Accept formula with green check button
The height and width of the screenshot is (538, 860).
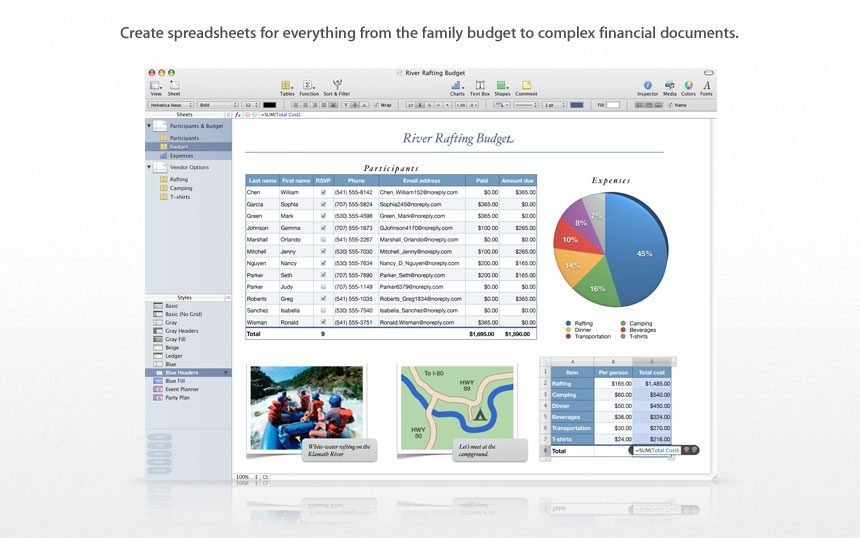coord(254,115)
